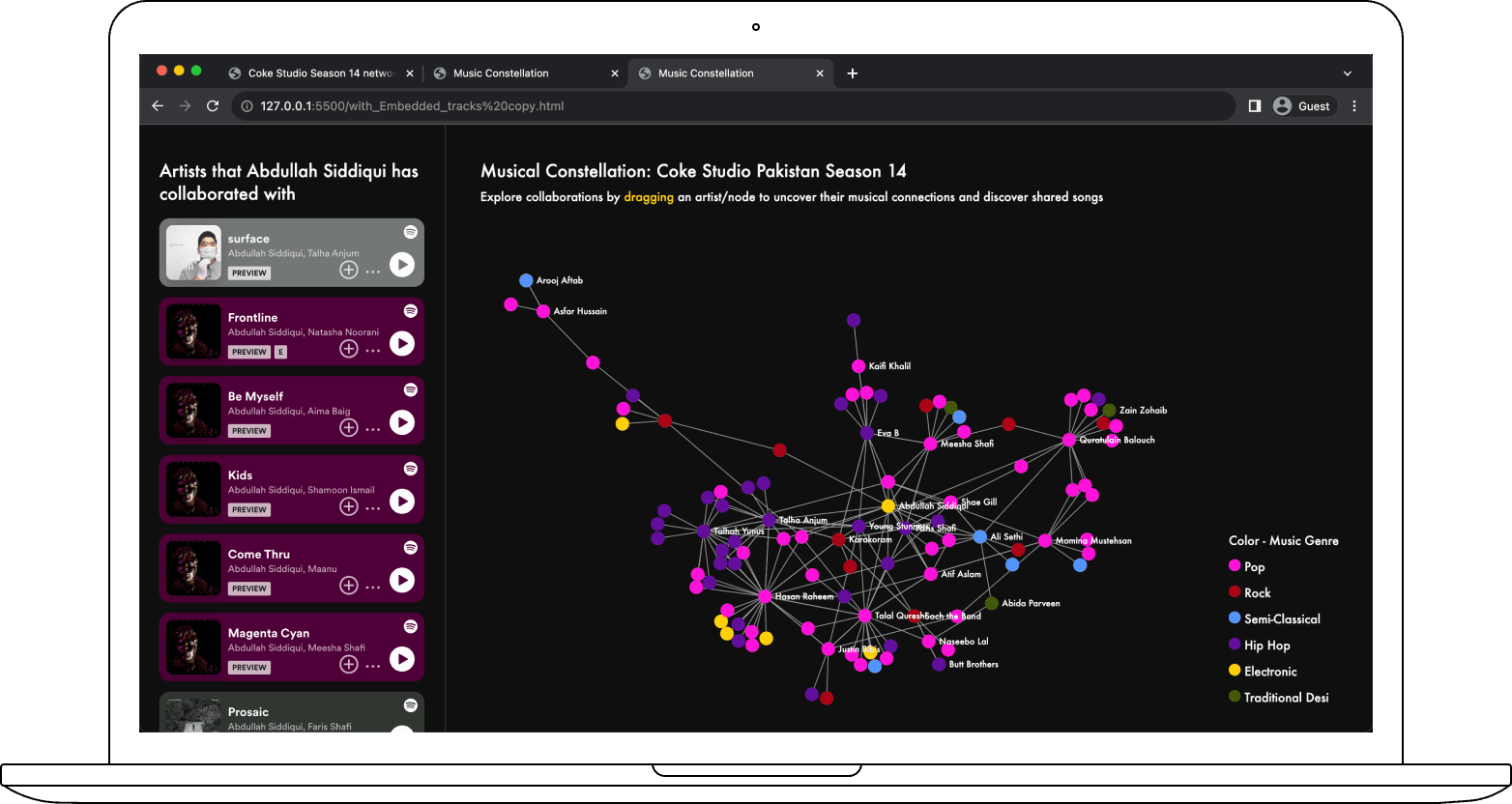Click Spotify logo on 'surface' card
Screen dimensions: 1512x804
coord(411,232)
